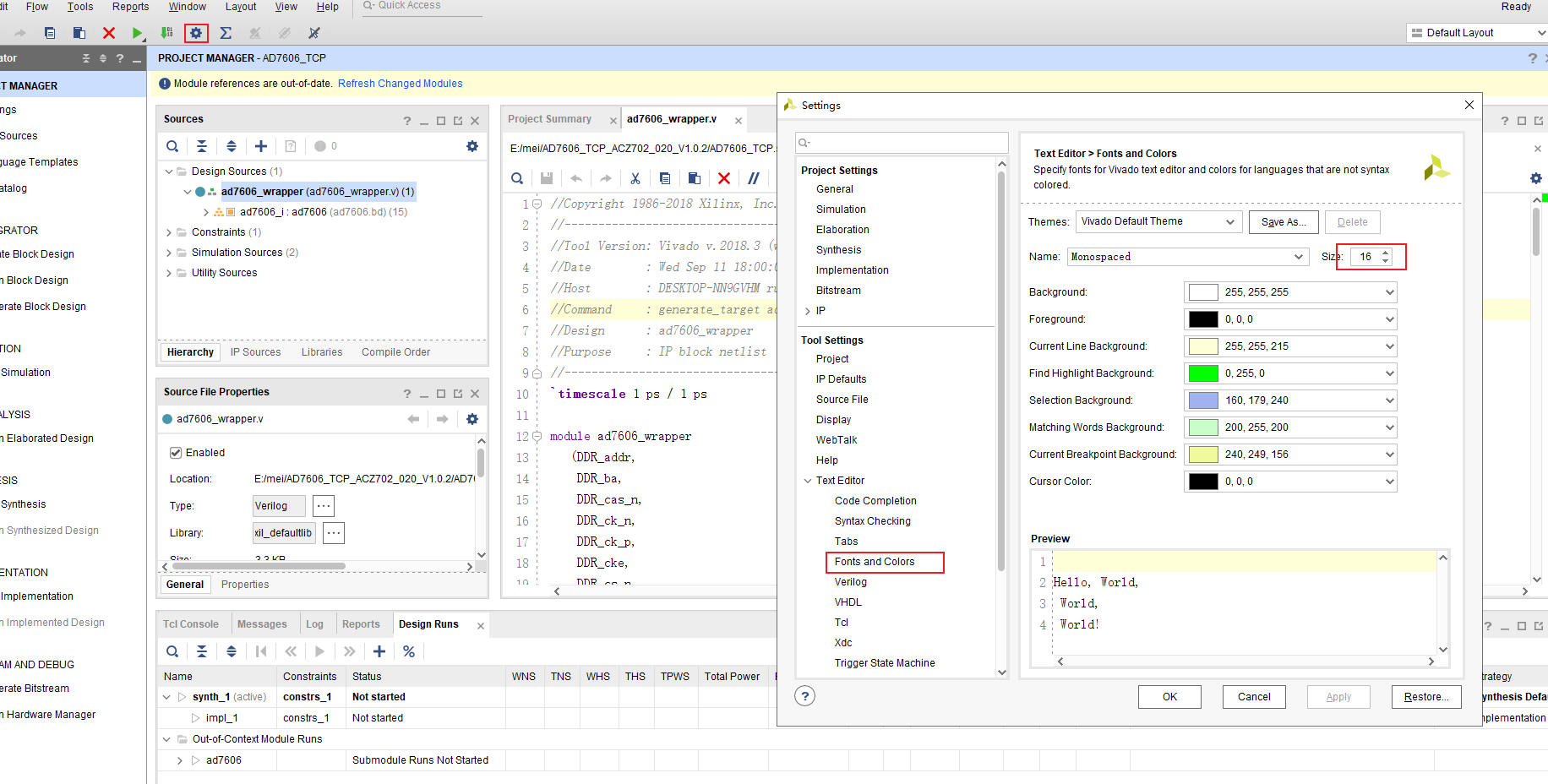Select ad7606_wrapper source in hierarchy
The width and height of the screenshot is (1548, 784).
(x=317, y=192)
